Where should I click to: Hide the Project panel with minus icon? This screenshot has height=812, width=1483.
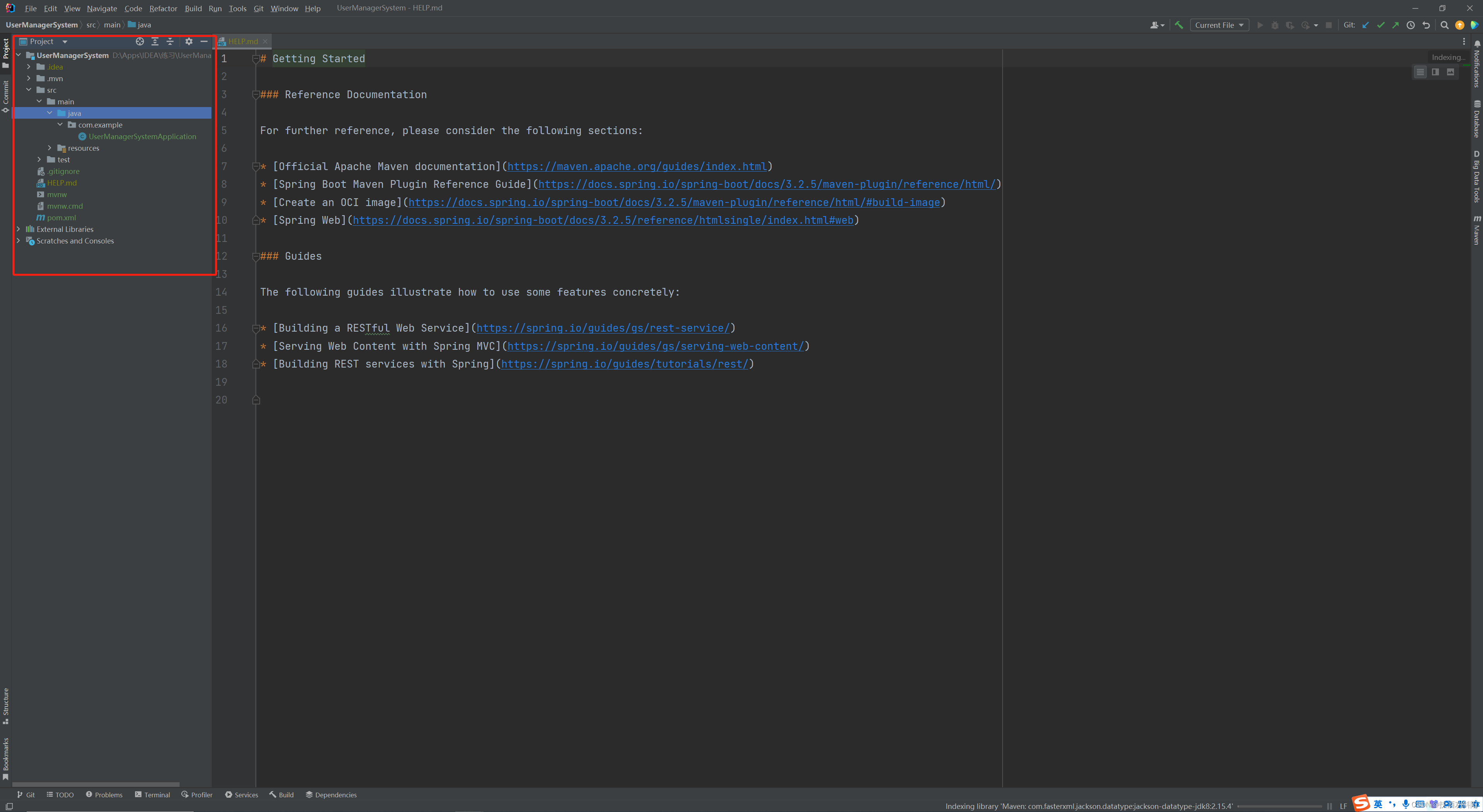click(204, 41)
